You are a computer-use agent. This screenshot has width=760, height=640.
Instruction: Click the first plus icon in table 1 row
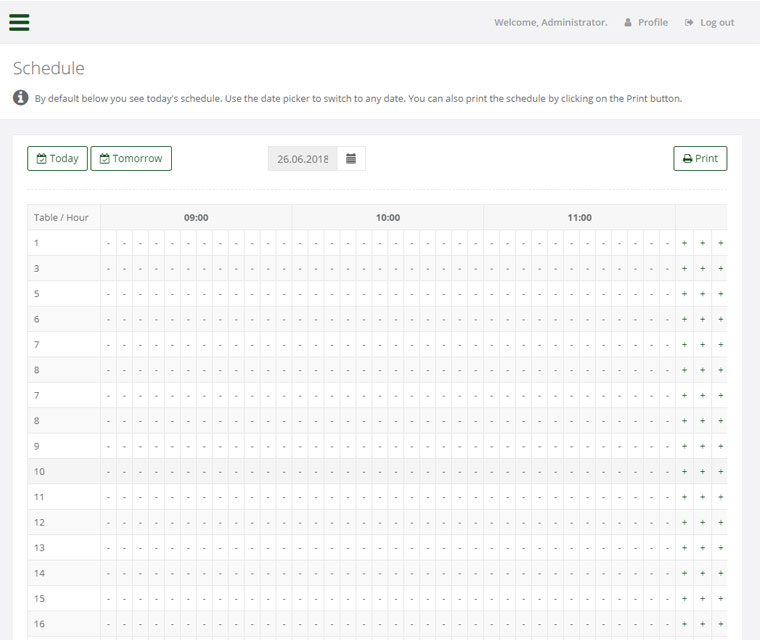pos(684,243)
